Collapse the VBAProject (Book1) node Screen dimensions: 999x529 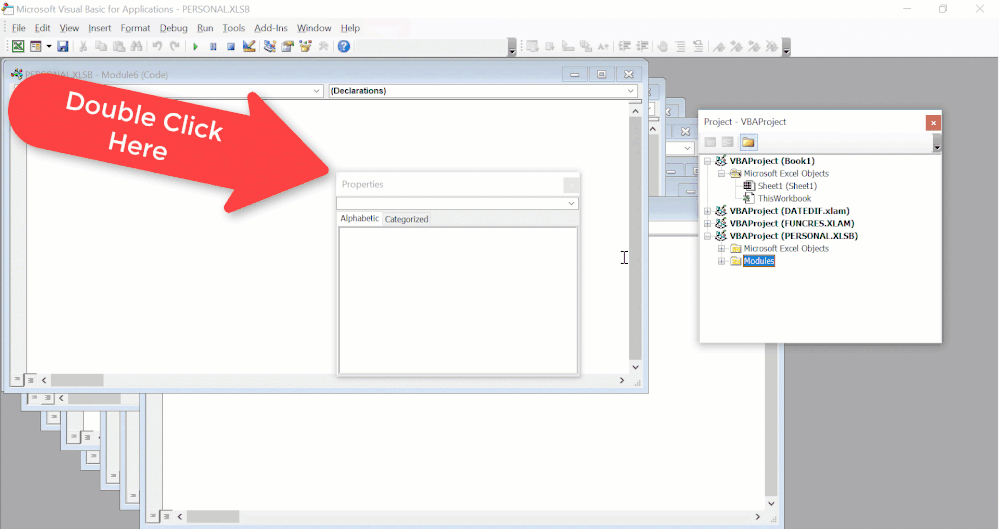[x=707, y=161]
